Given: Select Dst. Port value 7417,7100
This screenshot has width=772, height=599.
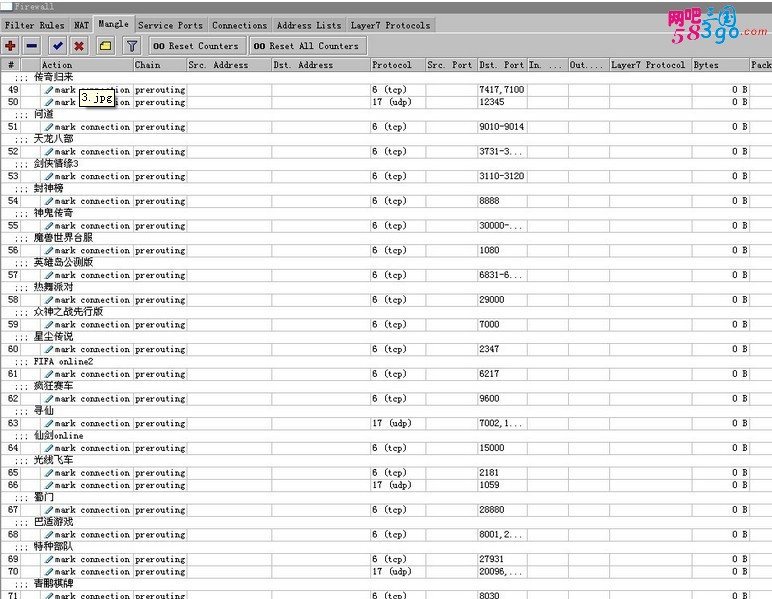Looking at the screenshot, I should [502, 90].
